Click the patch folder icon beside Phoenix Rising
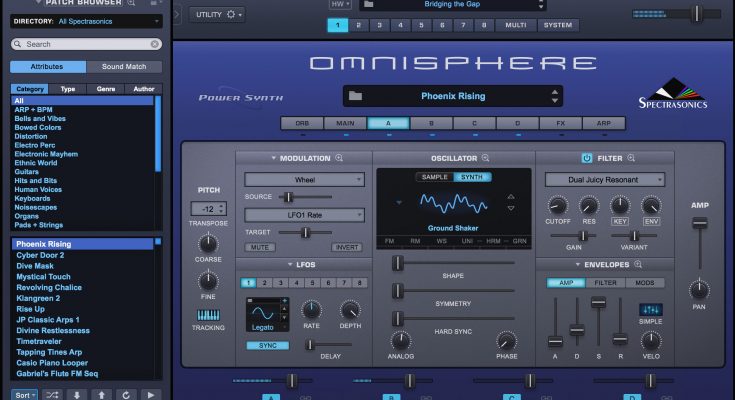Screen dimensions: 735x400 point(356,96)
